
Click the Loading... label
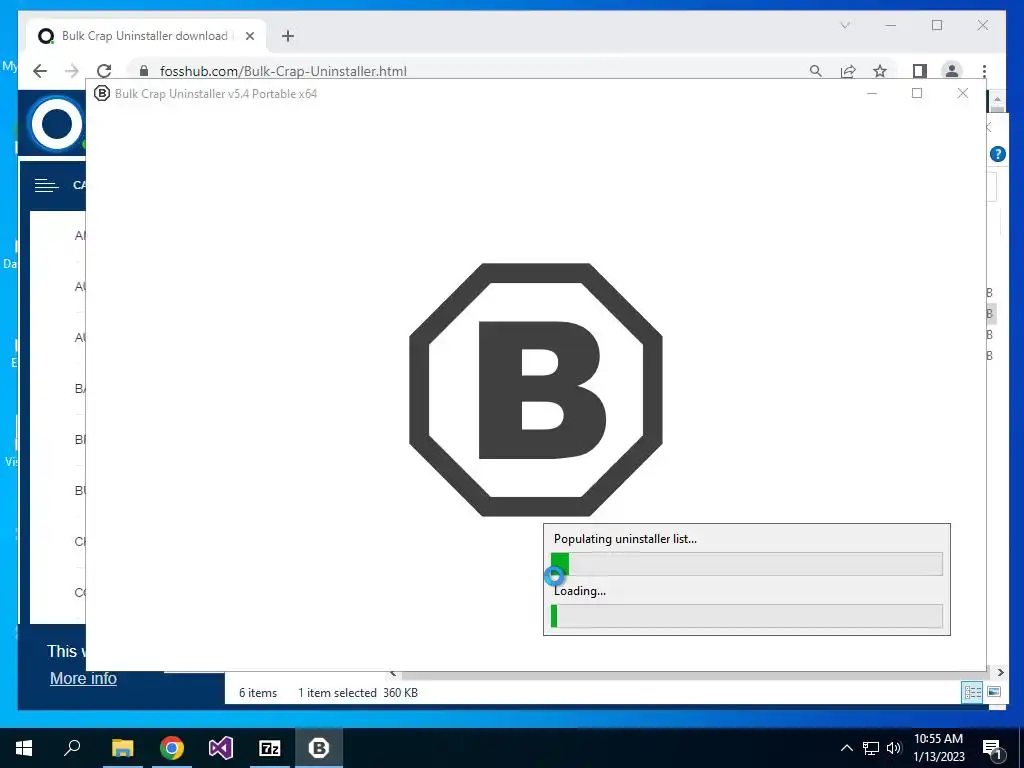pyautogui.click(x=580, y=591)
